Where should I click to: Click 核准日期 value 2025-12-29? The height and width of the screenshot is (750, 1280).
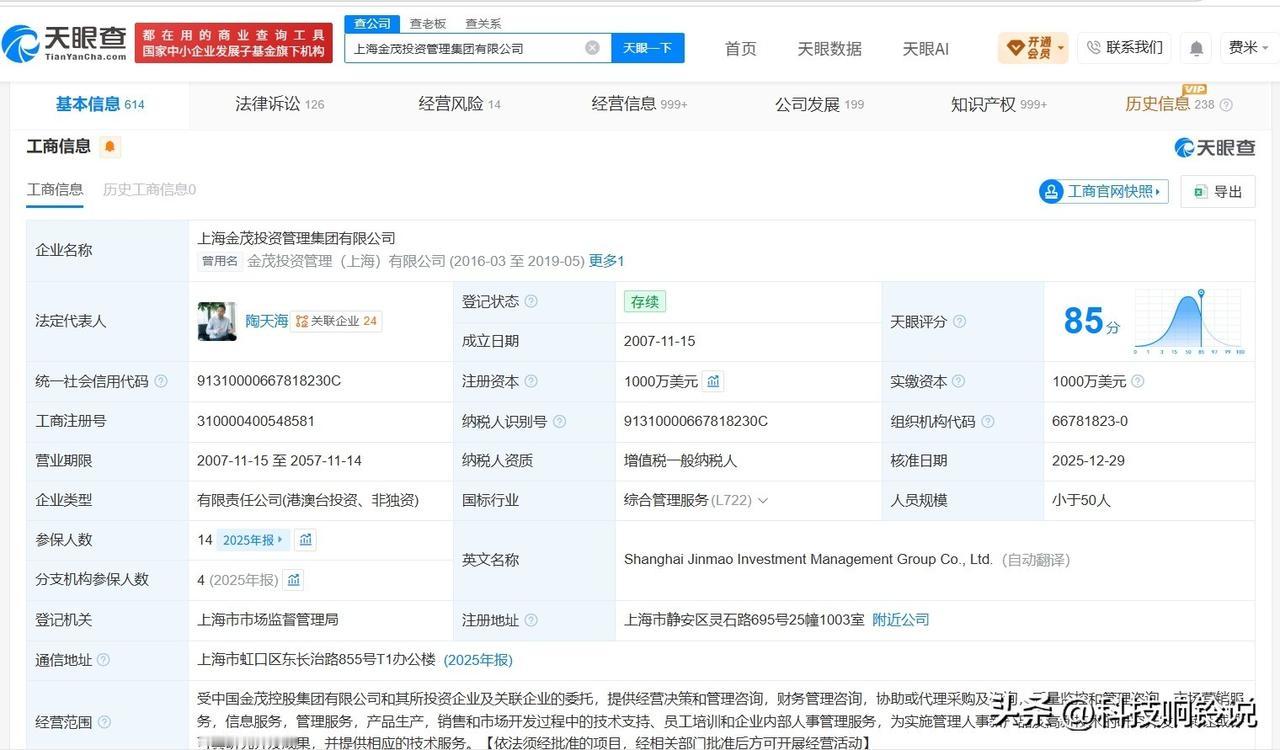[x=1089, y=461]
